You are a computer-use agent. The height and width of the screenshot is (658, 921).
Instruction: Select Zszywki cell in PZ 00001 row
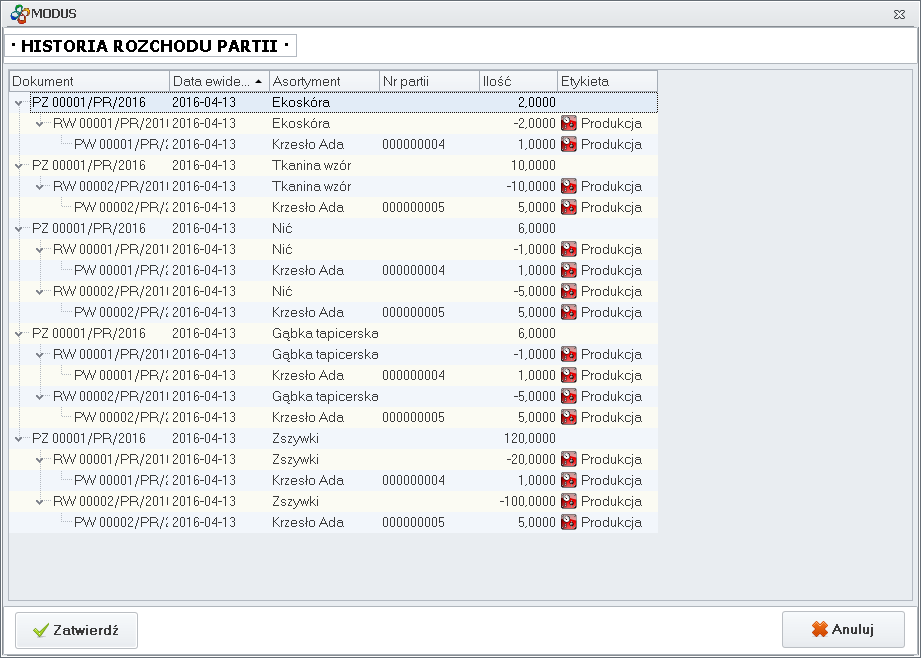(x=324, y=438)
